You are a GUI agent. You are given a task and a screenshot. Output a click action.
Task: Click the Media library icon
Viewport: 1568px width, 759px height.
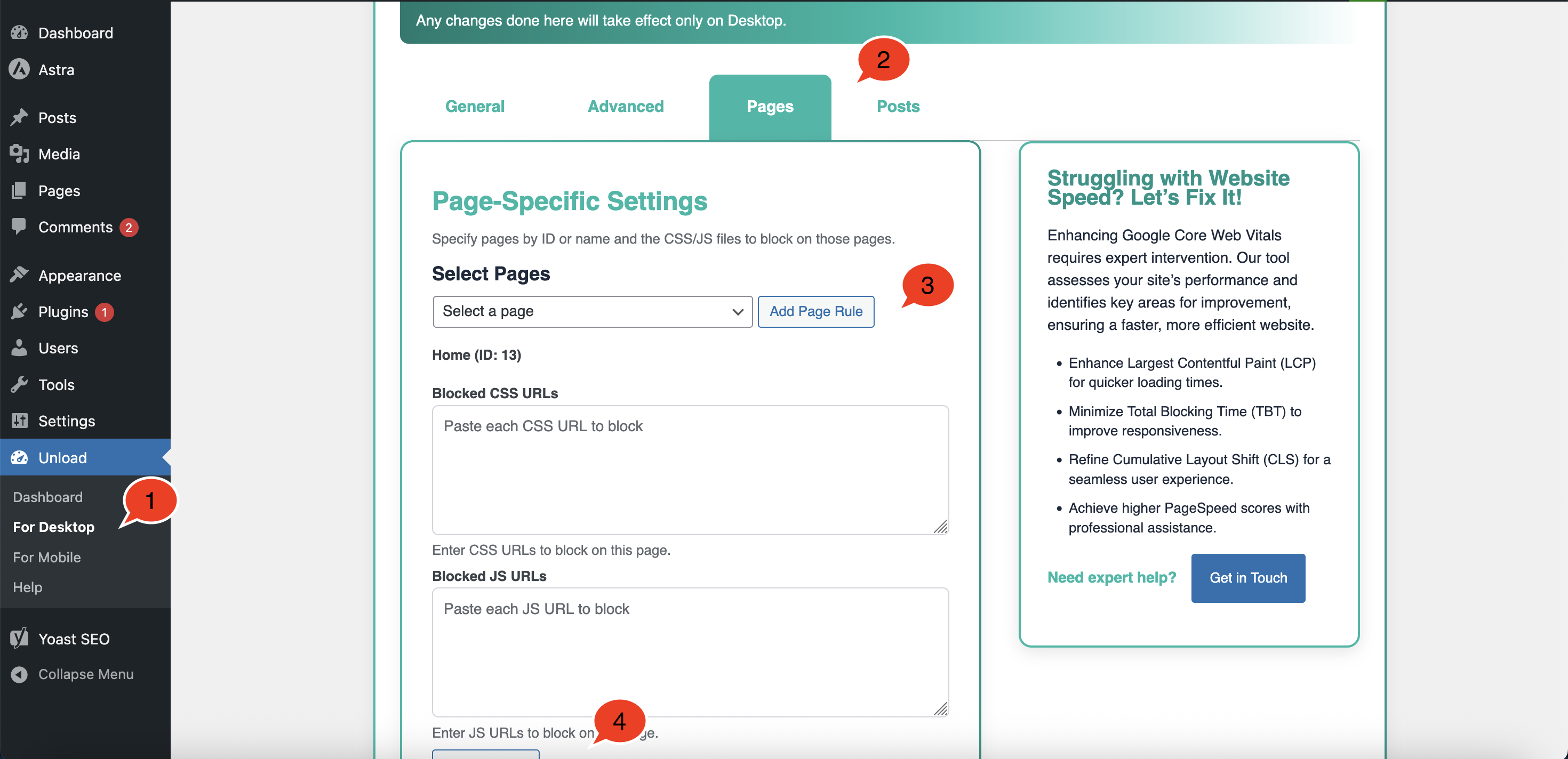point(19,154)
